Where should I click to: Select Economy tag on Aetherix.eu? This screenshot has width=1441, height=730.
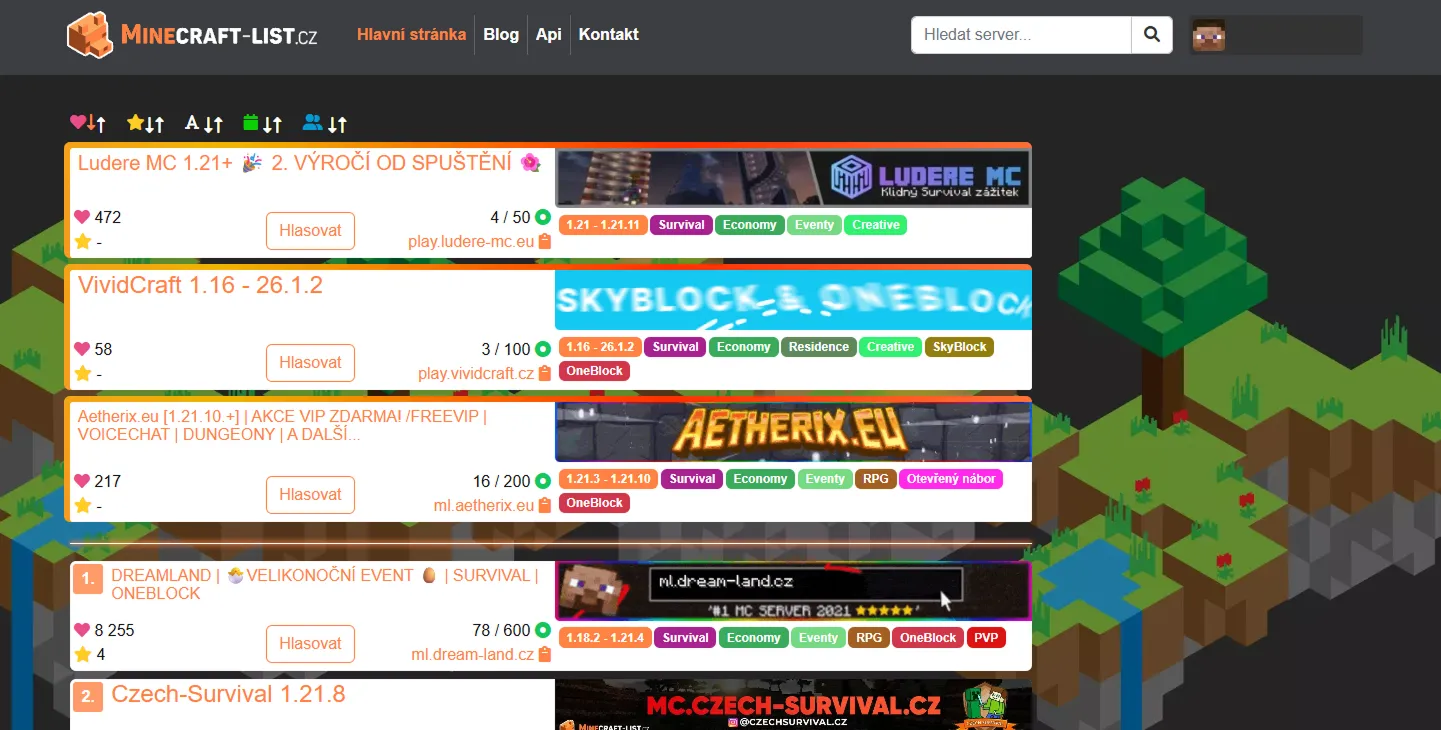(x=760, y=479)
